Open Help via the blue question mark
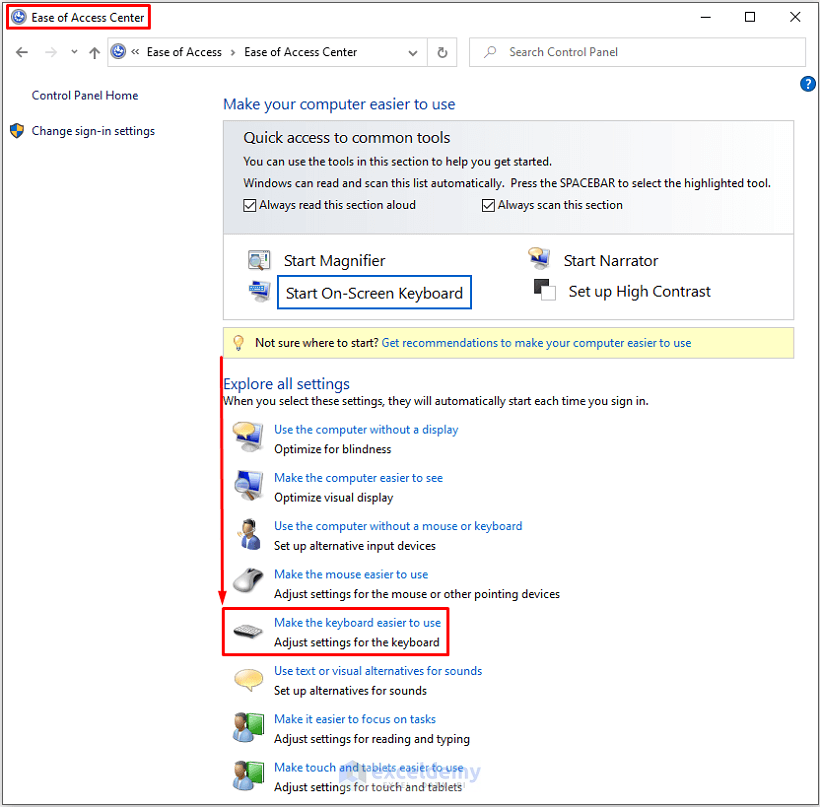820x807 pixels. coord(807,84)
